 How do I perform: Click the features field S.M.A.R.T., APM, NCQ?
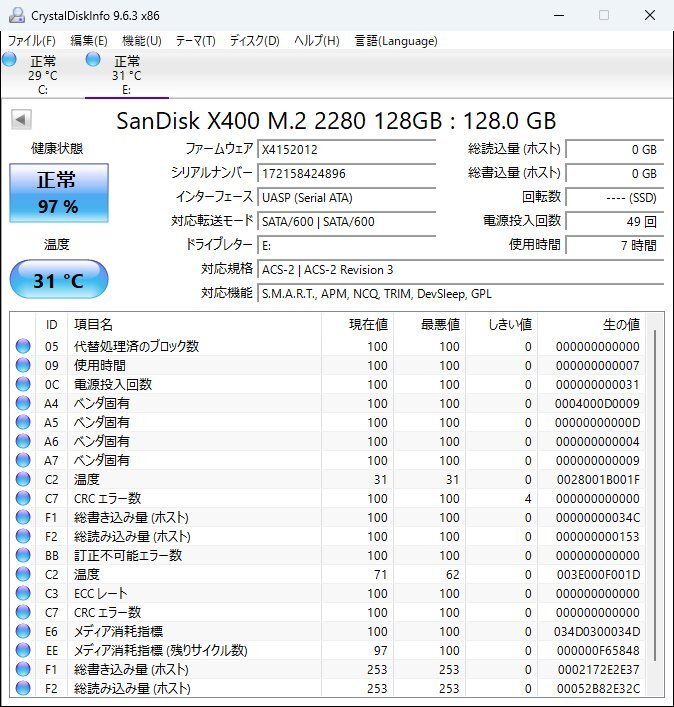460,294
